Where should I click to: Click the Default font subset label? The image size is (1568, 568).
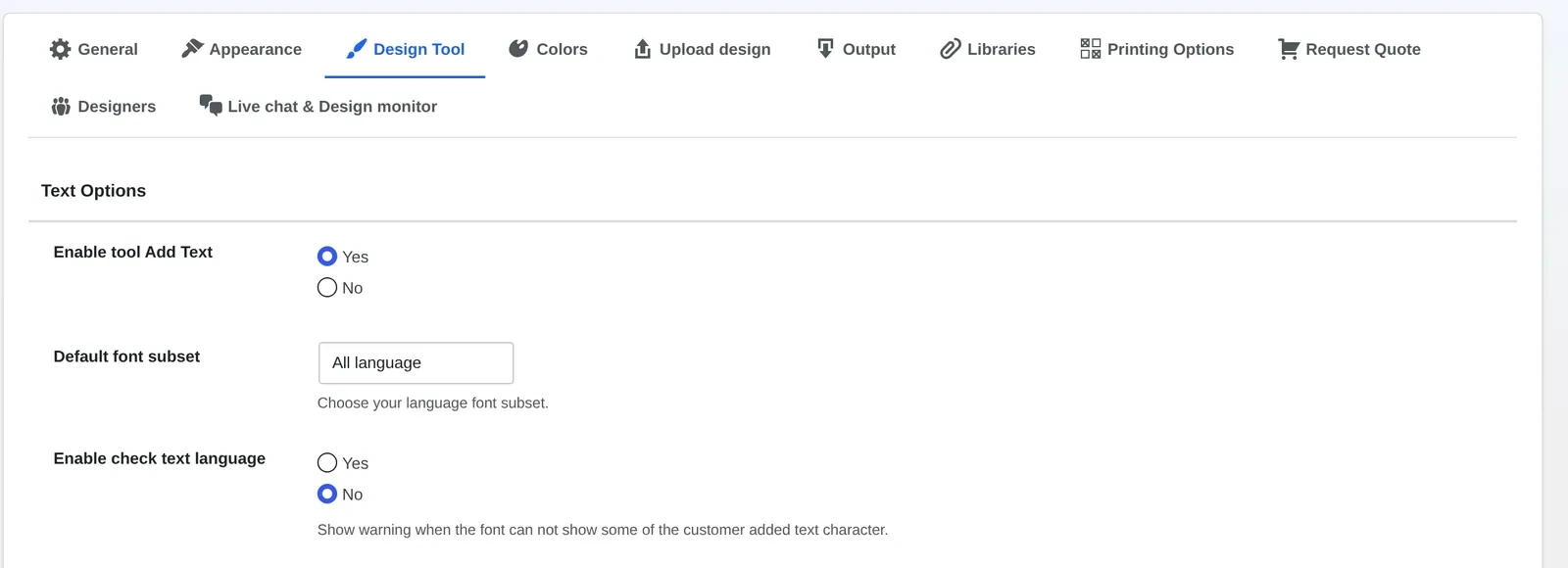126,356
